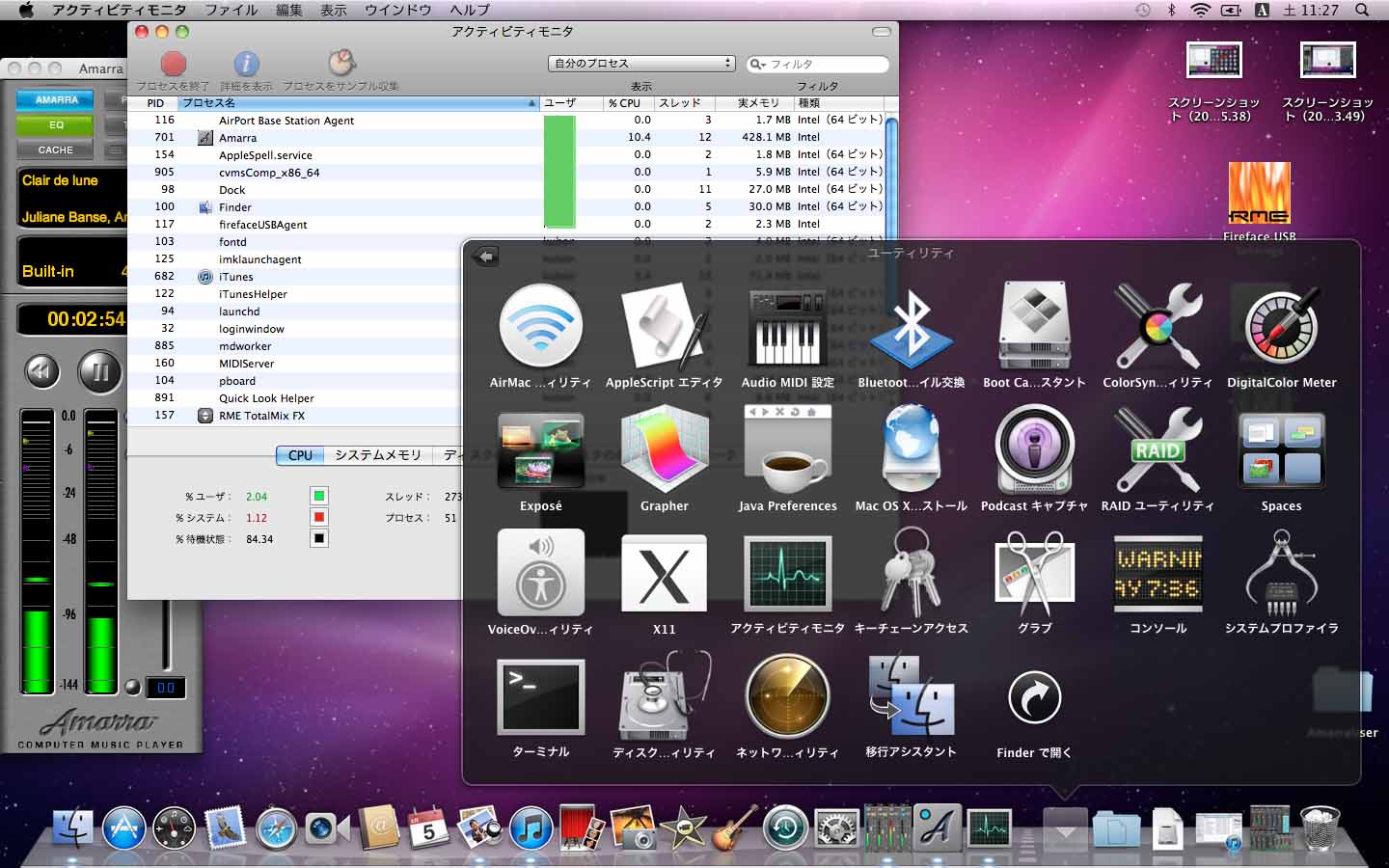The width and height of the screenshot is (1389, 868).
Task: Open Java Preferences utility
Action: (787, 450)
